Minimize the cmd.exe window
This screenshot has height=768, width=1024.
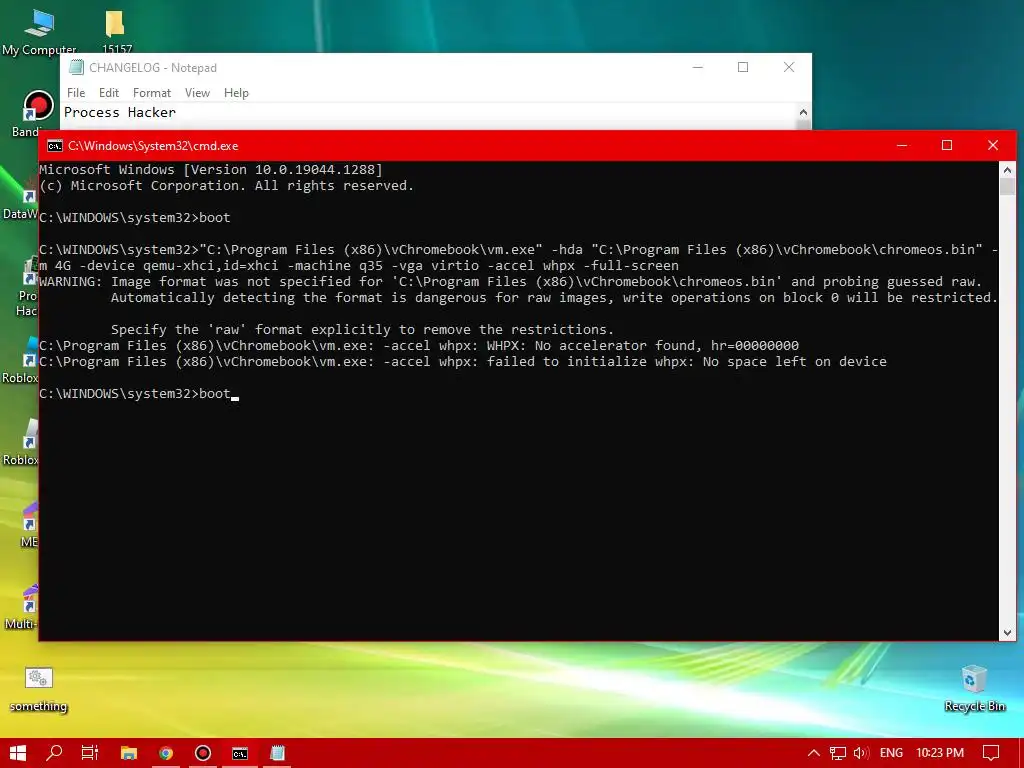tap(902, 146)
